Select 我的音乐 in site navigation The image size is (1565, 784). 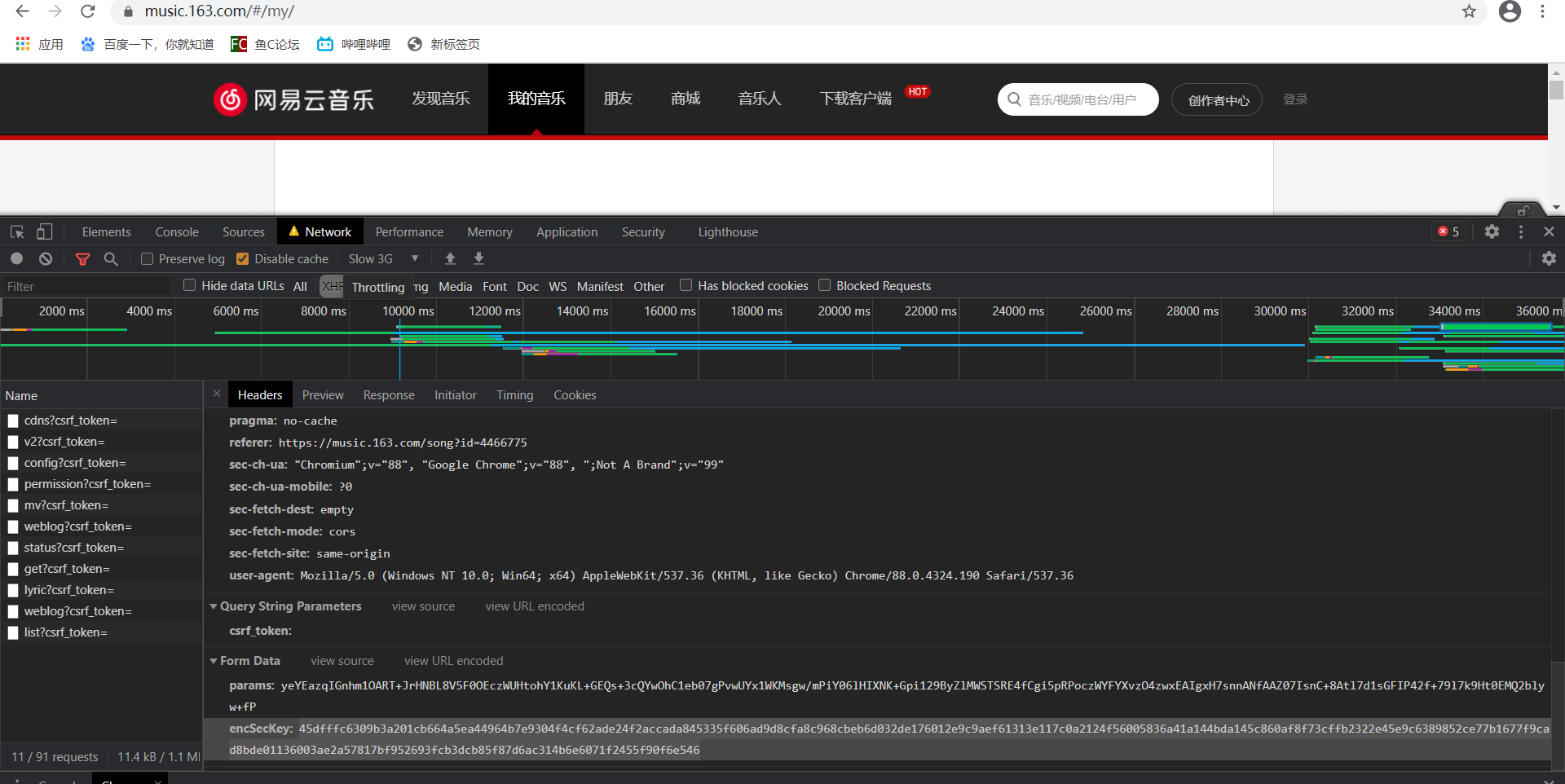pyautogui.click(x=536, y=99)
